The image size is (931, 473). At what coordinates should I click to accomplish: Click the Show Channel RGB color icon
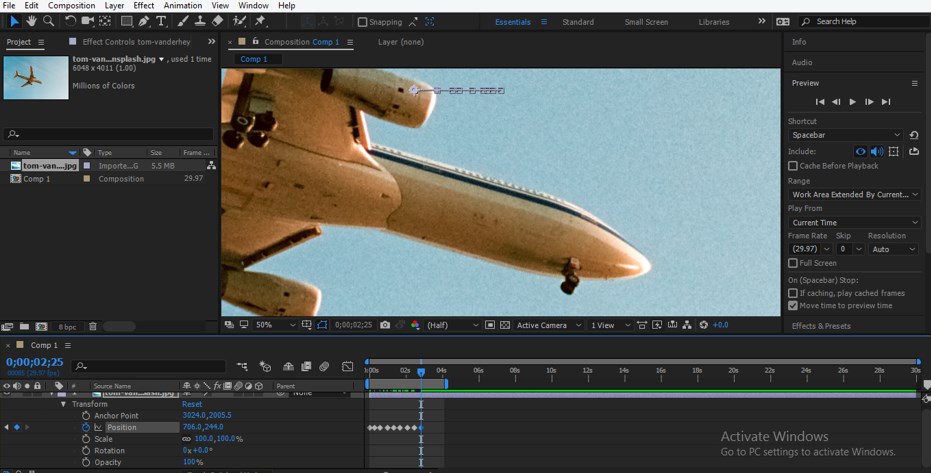pyautogui.click(x=415, y=325)
